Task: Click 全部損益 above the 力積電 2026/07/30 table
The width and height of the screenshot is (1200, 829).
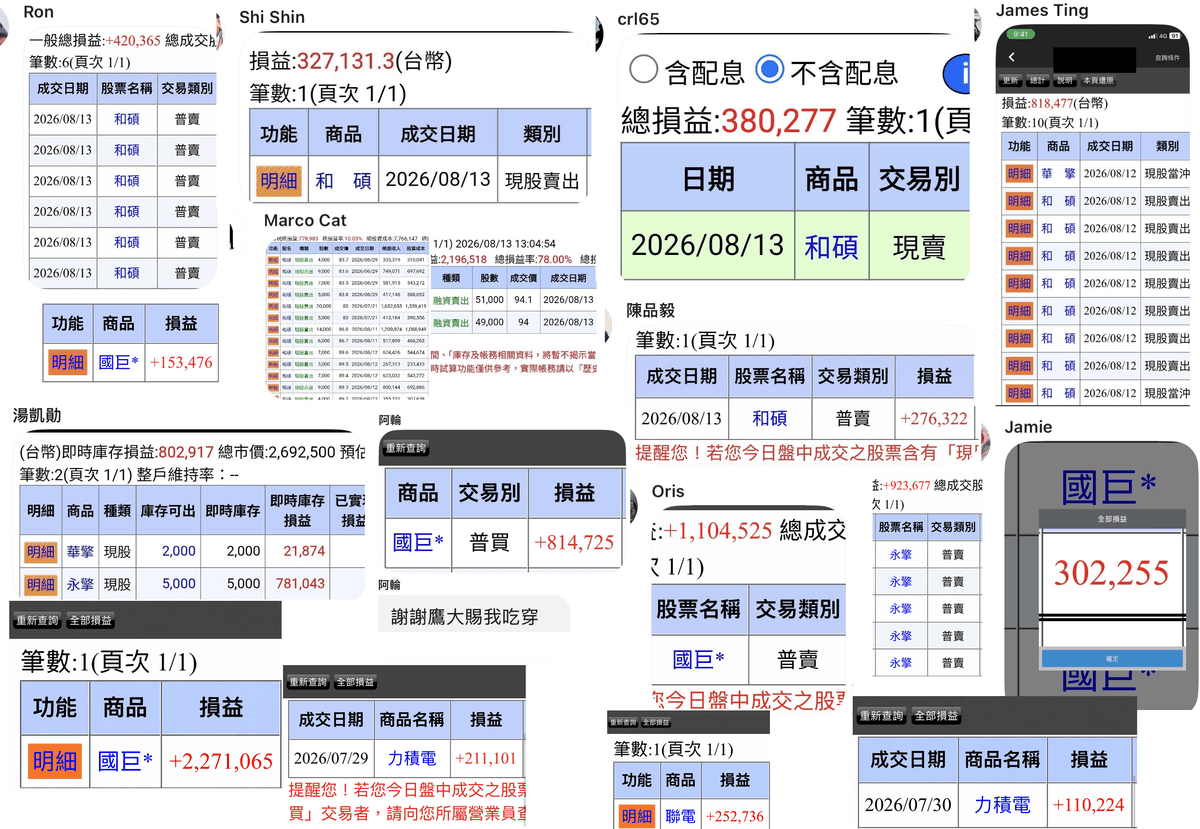Action: (938, 716)
